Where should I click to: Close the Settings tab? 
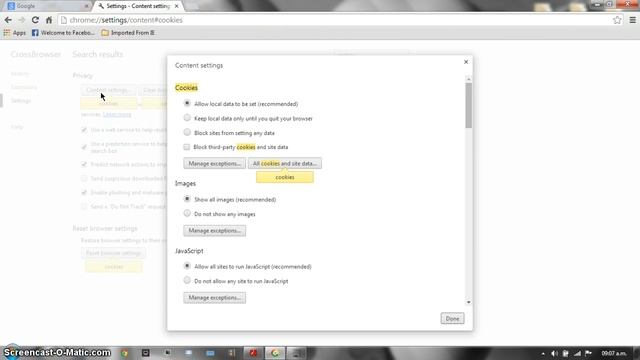176,6
